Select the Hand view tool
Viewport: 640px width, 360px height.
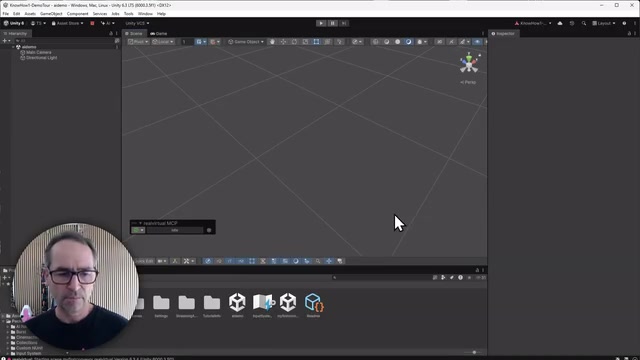point(272,42)
